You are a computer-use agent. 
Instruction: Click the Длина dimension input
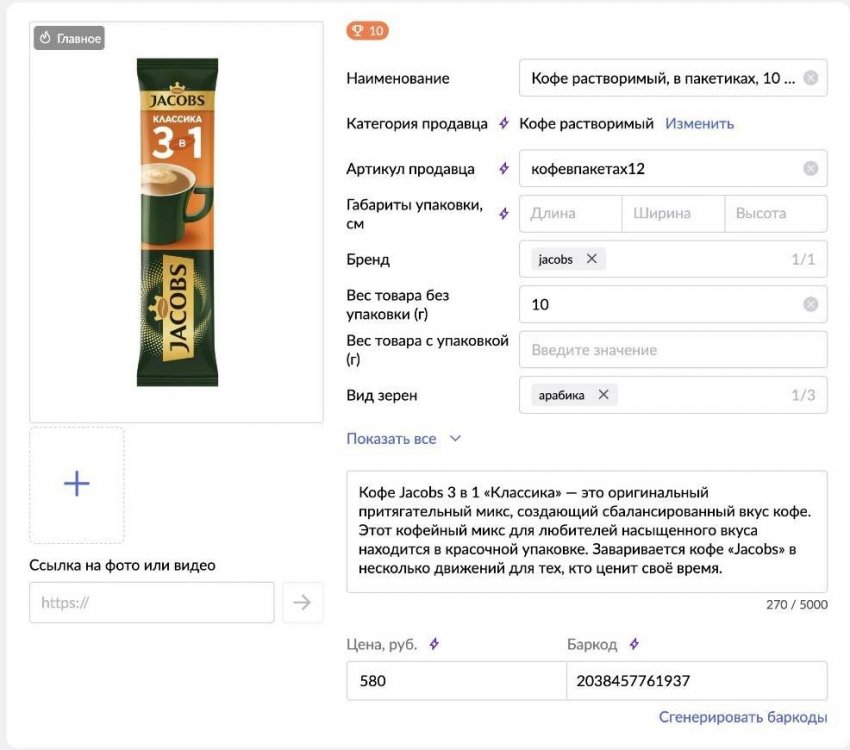[x=570, y=213]
